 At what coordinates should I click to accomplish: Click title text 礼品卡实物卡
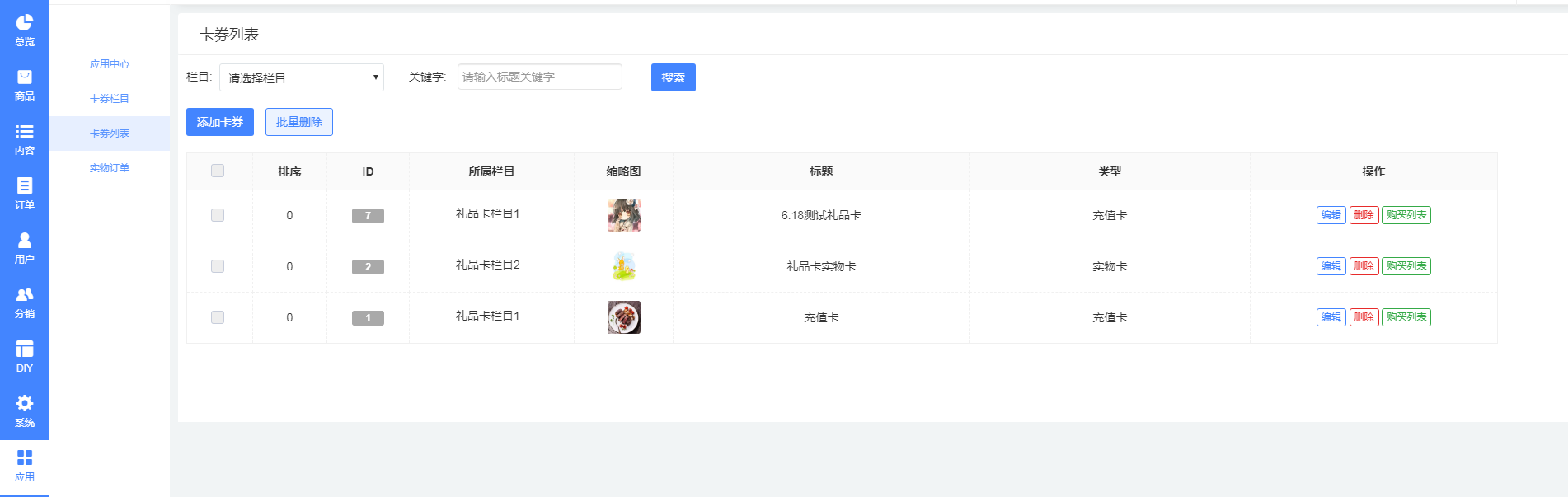(821, 266)
